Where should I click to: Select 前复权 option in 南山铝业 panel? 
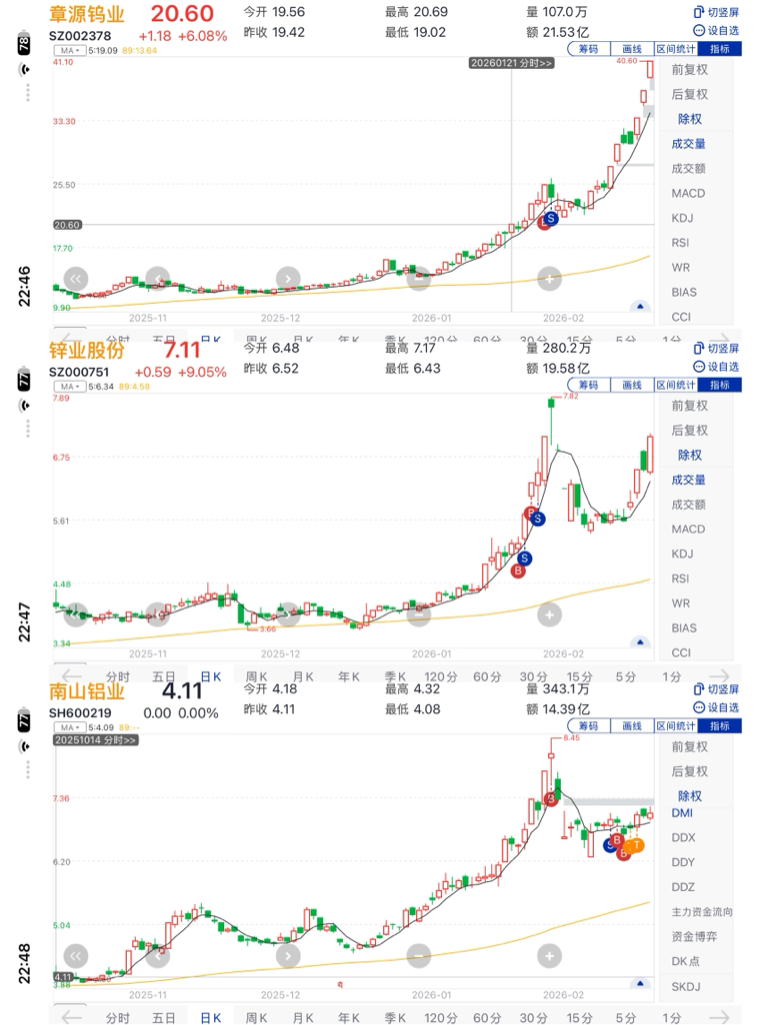tap(690, 747)
